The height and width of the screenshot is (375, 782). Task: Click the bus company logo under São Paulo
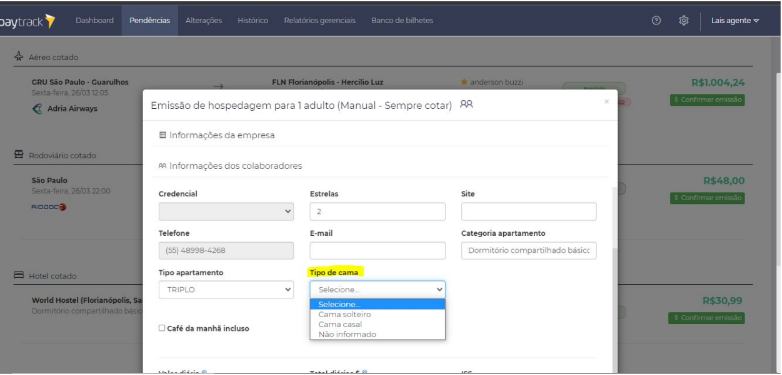pos(49,207)
